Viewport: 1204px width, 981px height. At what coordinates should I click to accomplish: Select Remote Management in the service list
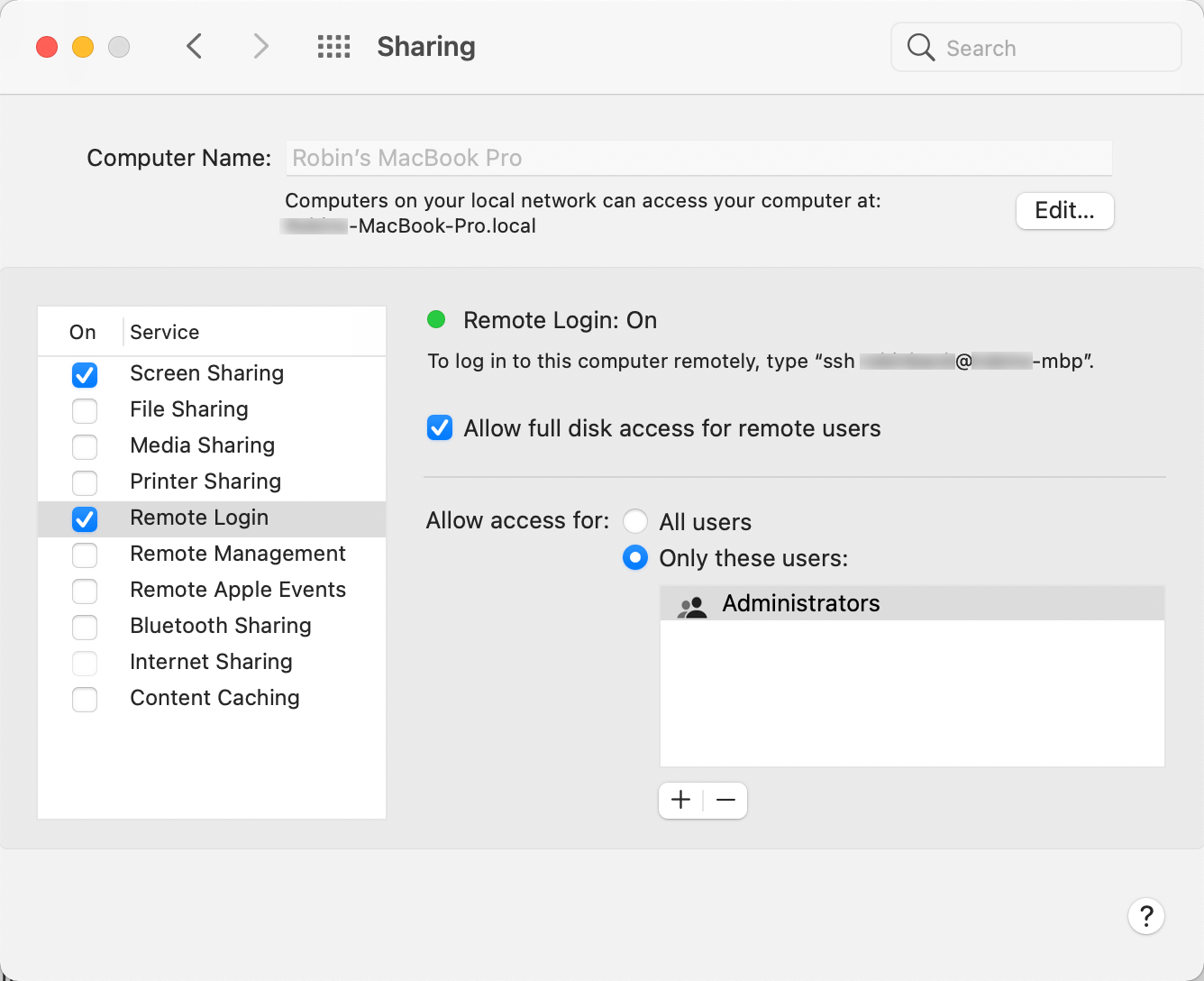pos(212,554)
